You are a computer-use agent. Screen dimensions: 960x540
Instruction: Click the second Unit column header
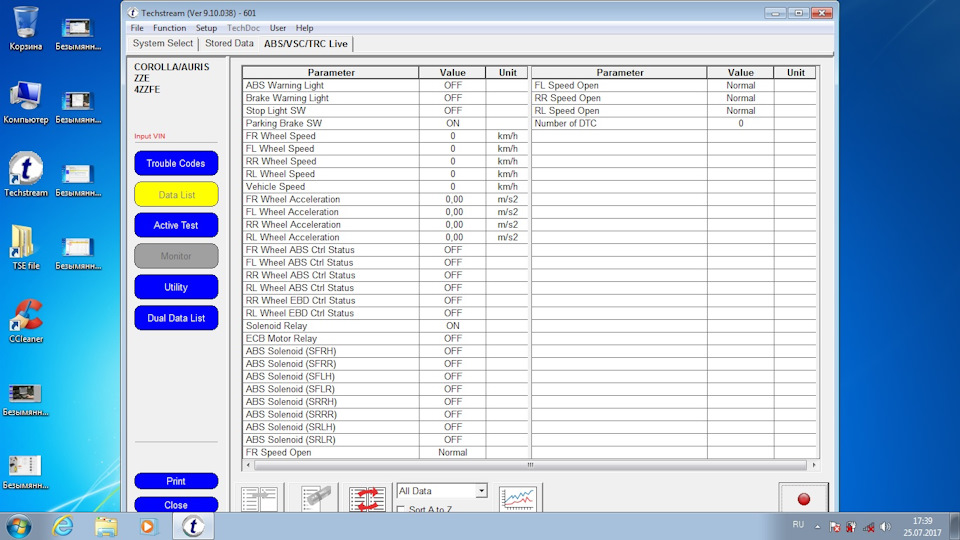[795, 72]
